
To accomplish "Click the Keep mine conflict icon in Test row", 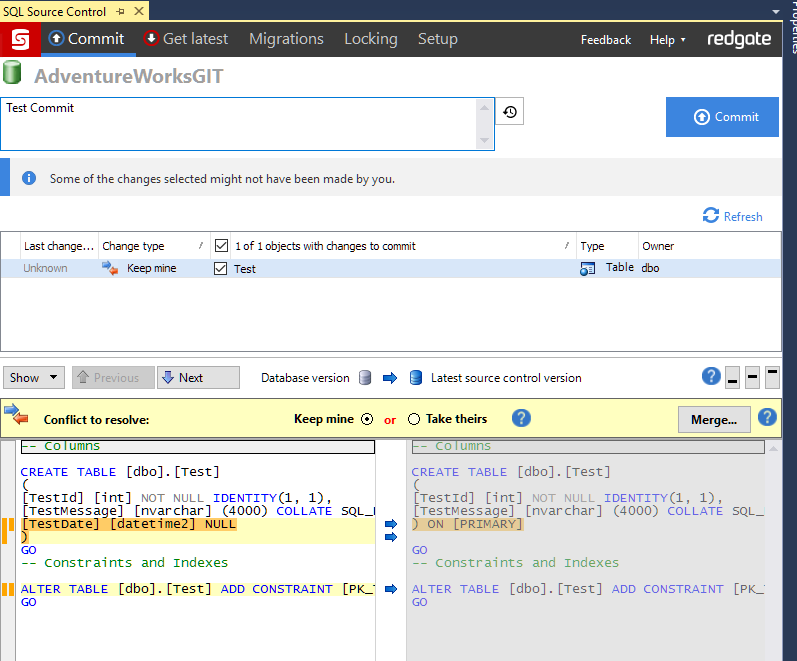I will point(110,268).
